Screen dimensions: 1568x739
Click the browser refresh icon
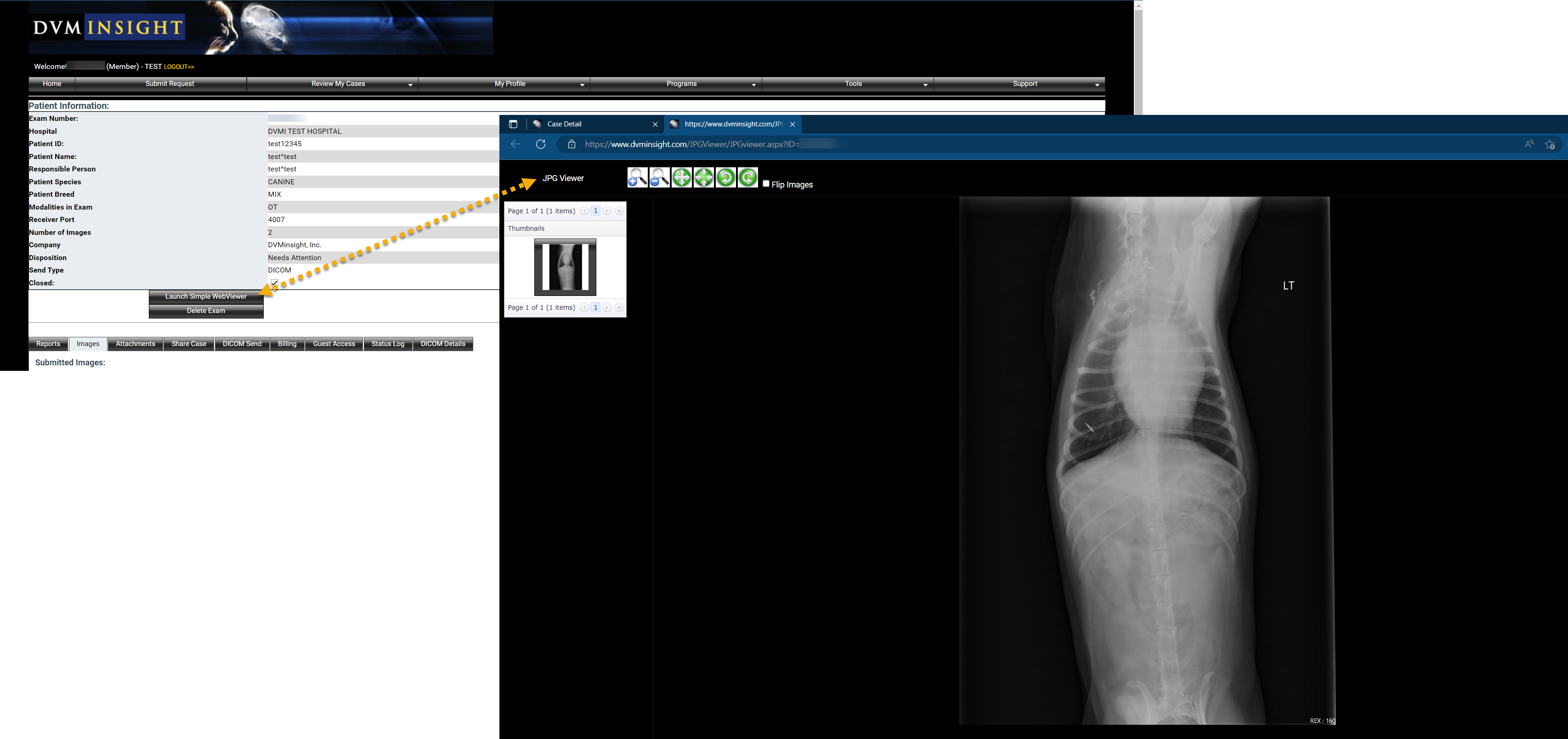coord(541,144)
